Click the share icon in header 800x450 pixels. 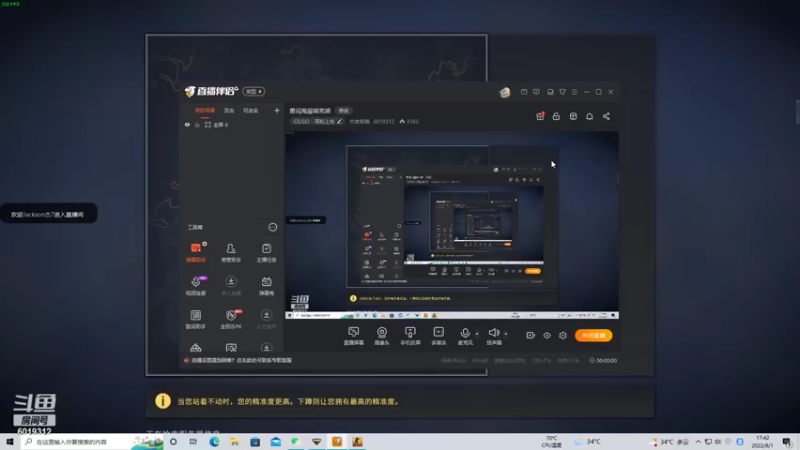pyautogui.click(x=606, y=116)
